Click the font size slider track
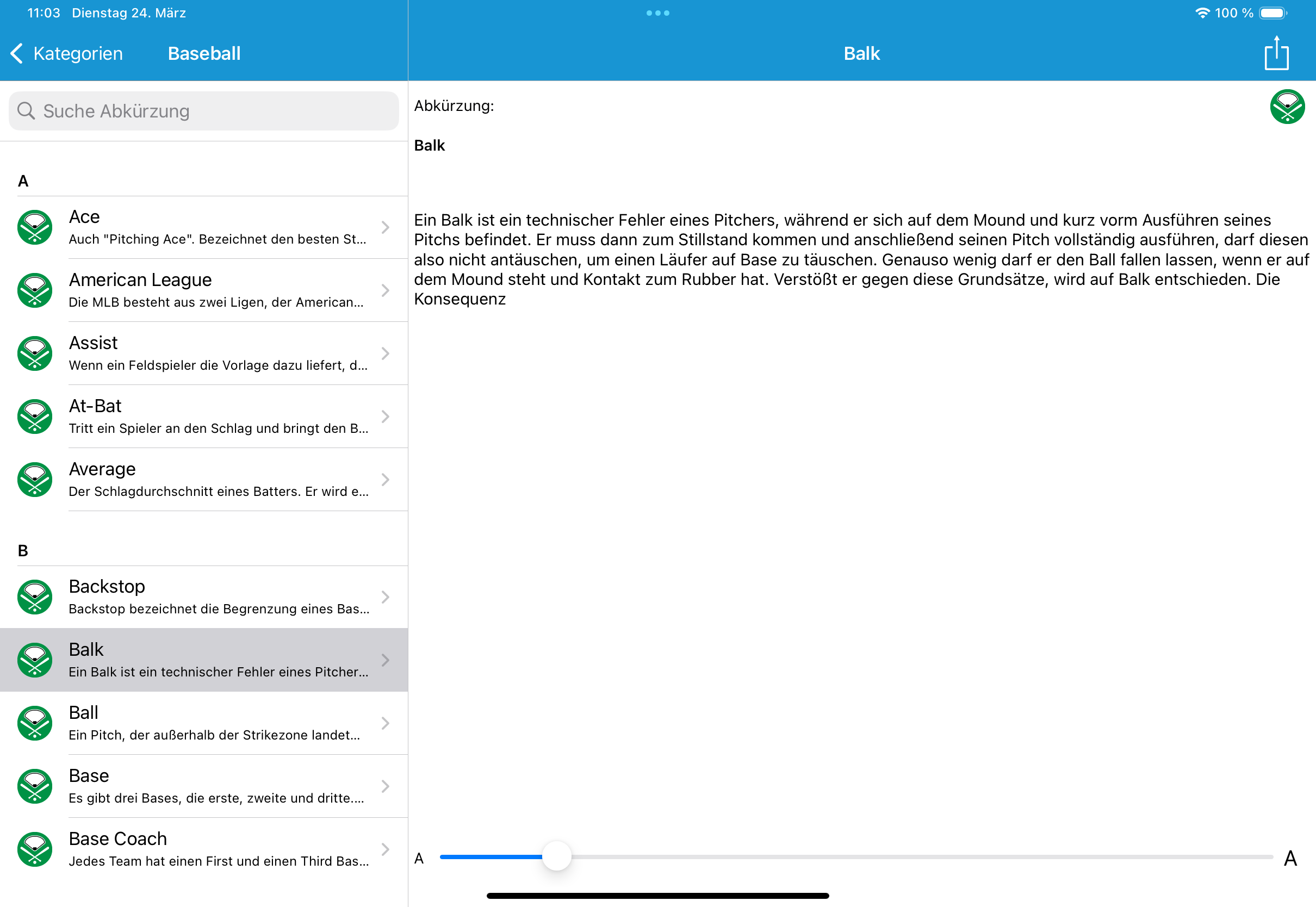Viewport: 1316px width, 907px height. click(909, 857)
